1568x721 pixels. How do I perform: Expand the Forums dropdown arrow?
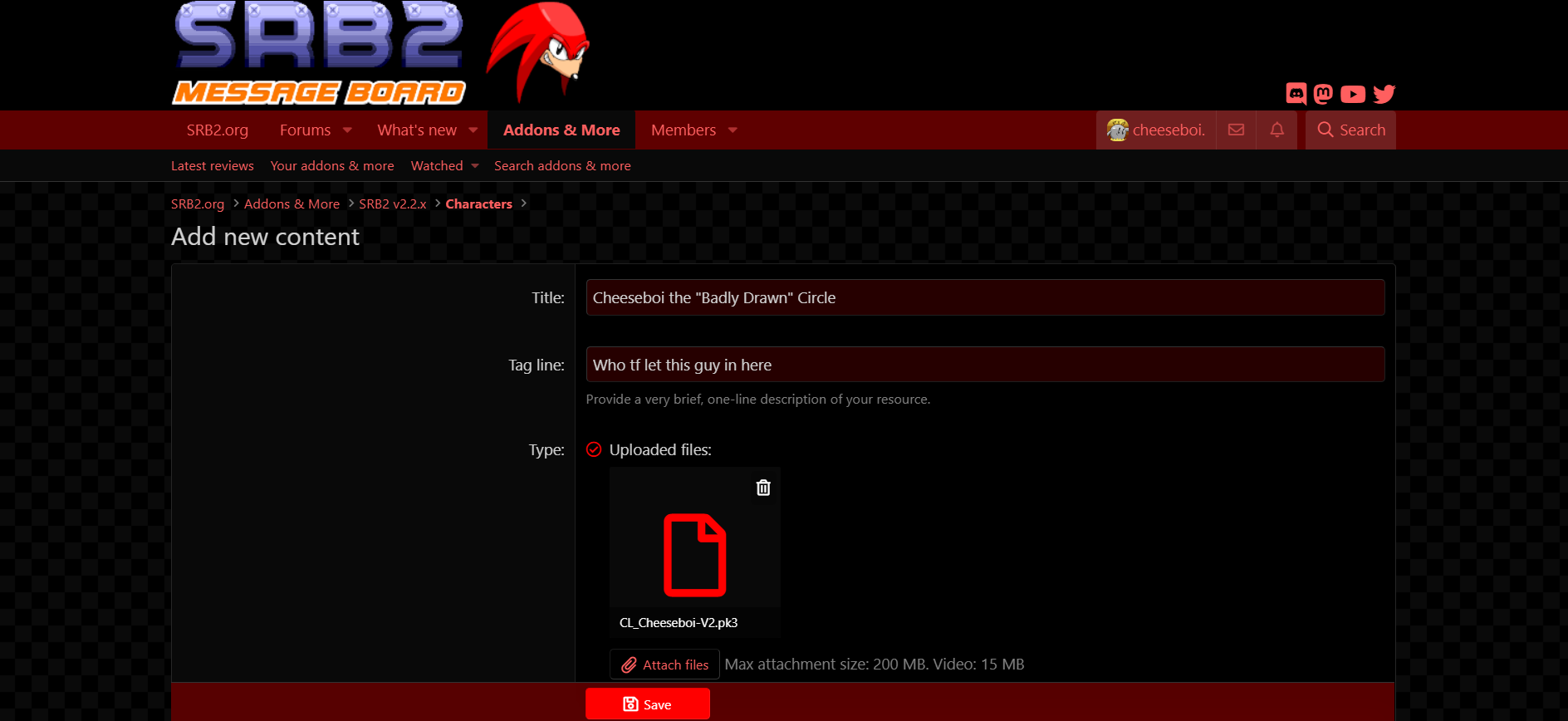[347, 130]
